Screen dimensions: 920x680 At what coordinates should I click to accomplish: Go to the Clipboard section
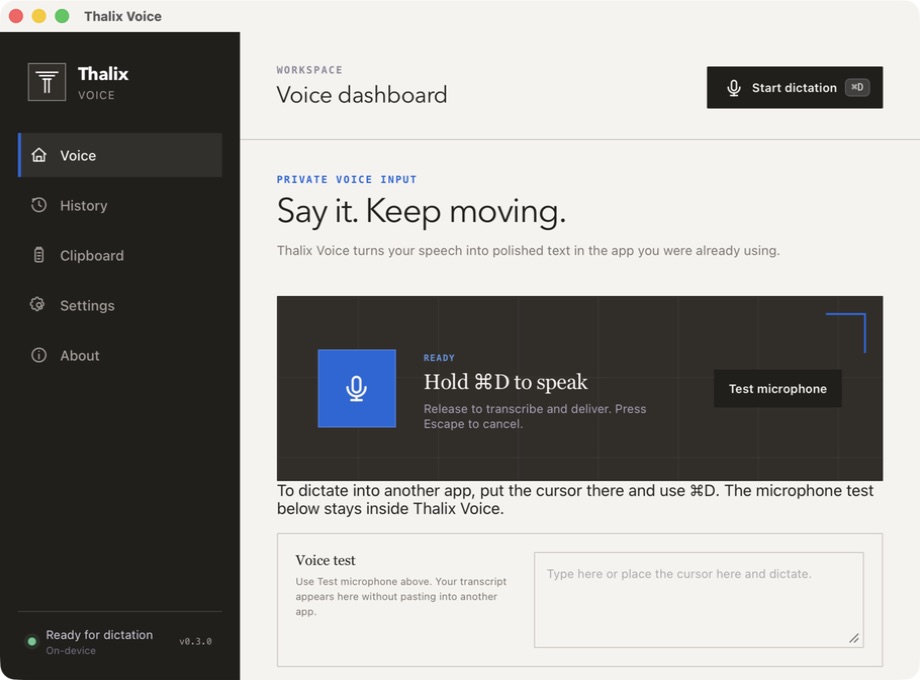coord(120,255)
